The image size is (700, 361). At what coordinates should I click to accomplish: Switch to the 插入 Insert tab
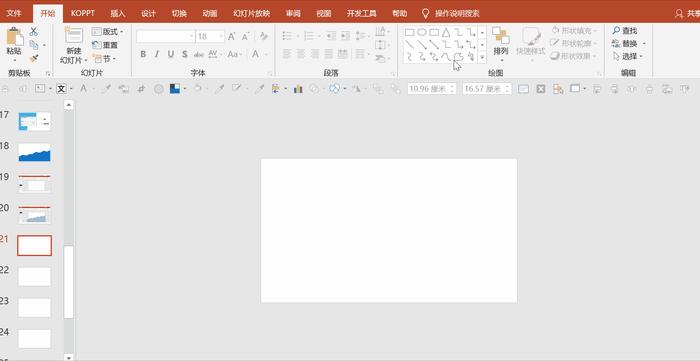click(x=118, y=13)
